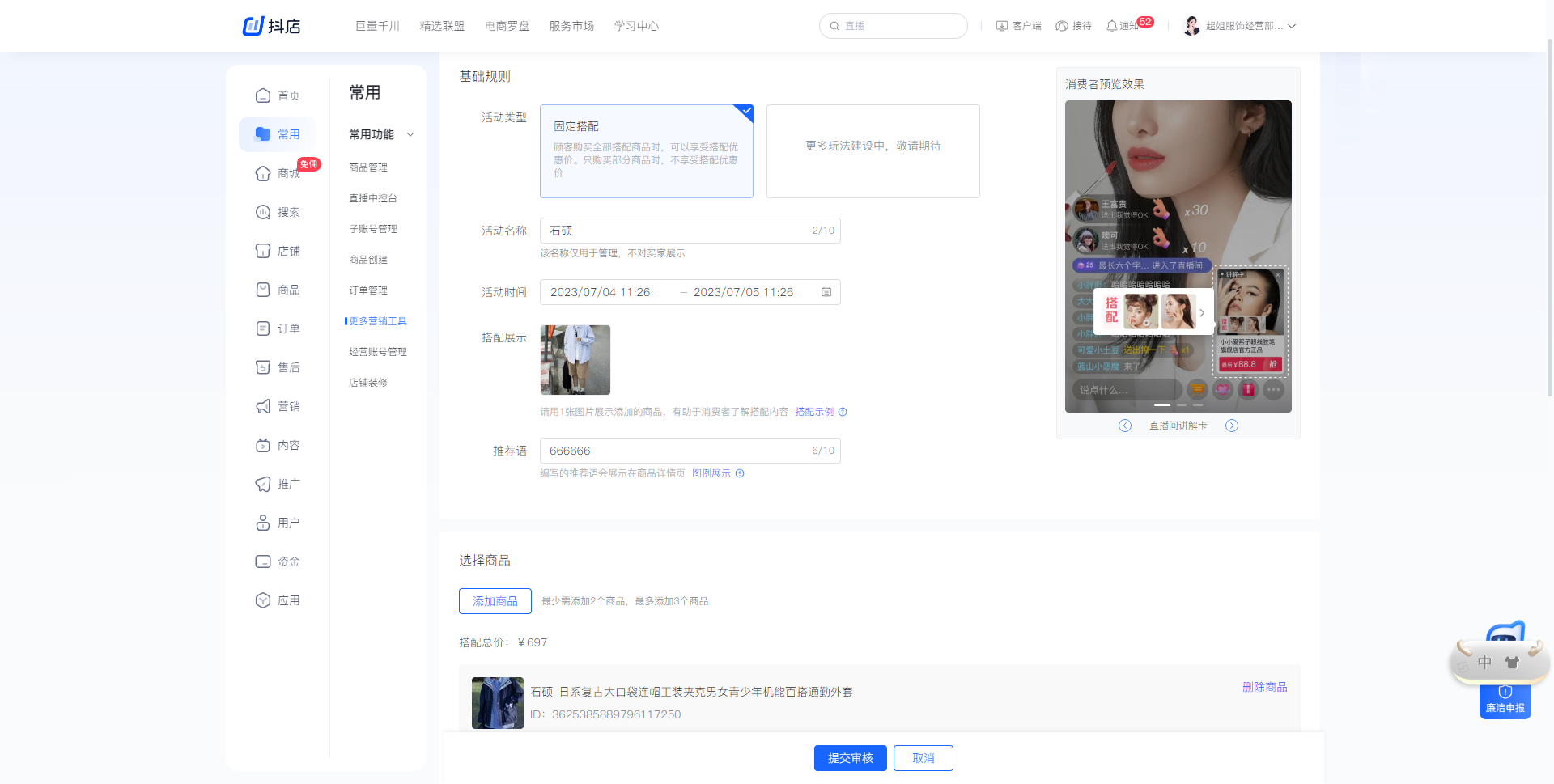Open 商城 sidebar section

[278, 173]
